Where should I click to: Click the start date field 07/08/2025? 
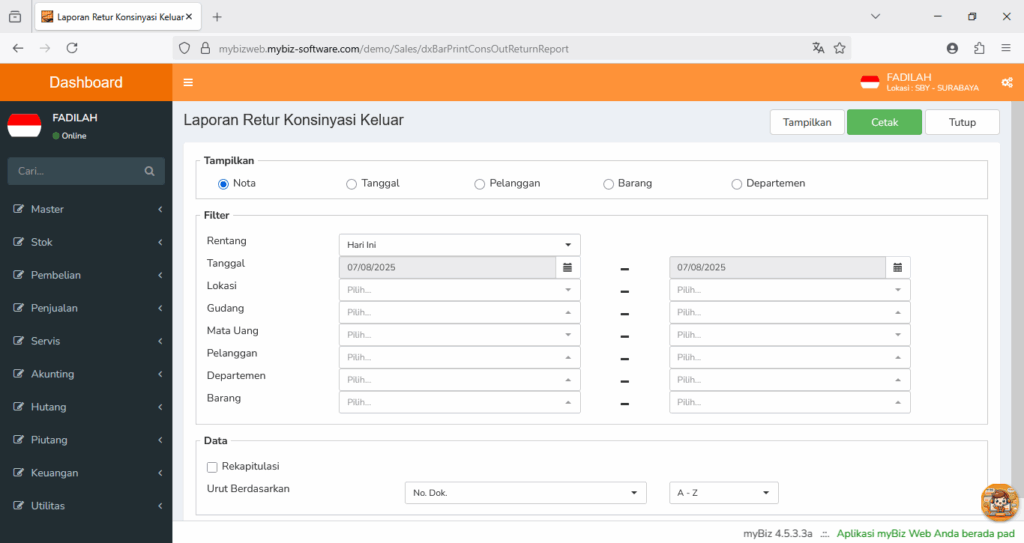point(447,267)
